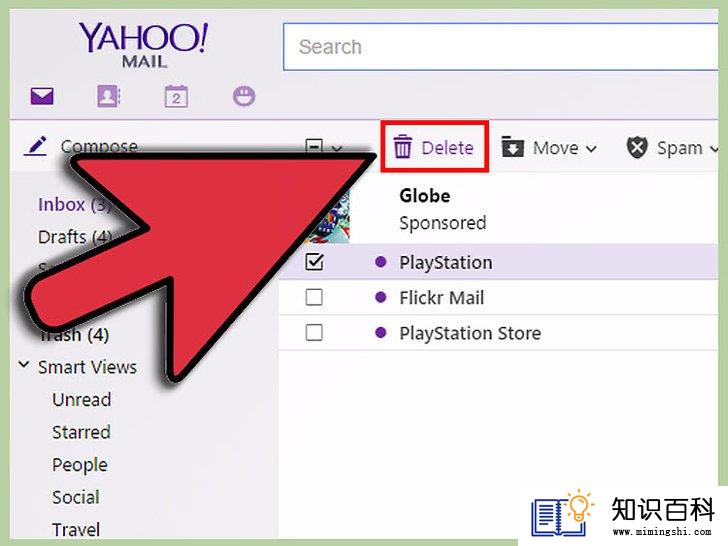This screenshot has width=728, height=546.
Task: Click the unread dot beside PlayStation
Action: coord(381,262)
